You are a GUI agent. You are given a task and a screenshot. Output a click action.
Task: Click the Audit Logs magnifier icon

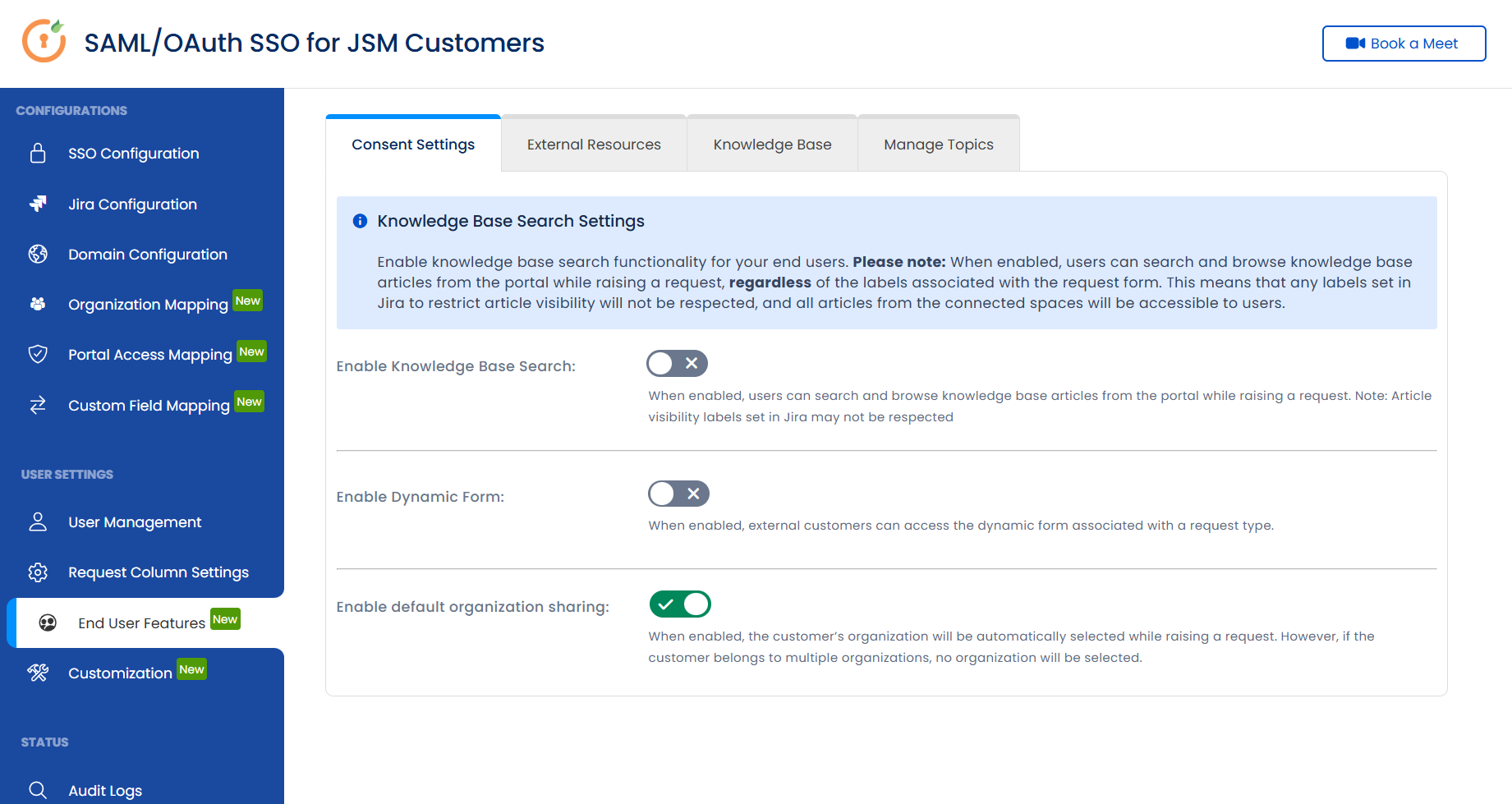point(38,790)
